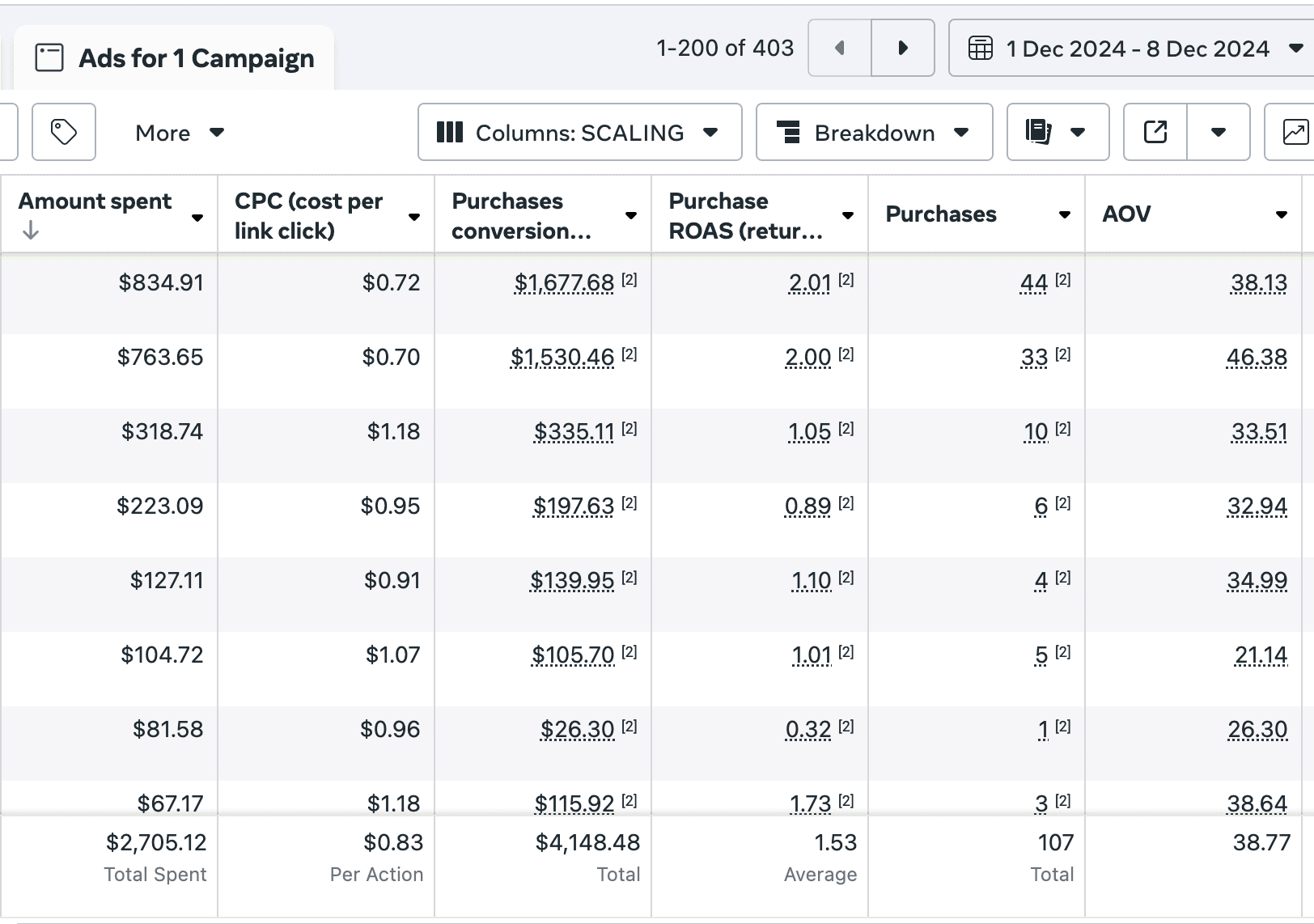Screen dimensions: 1314x924
Task: Expand the More menu
Action: point(180,133)
